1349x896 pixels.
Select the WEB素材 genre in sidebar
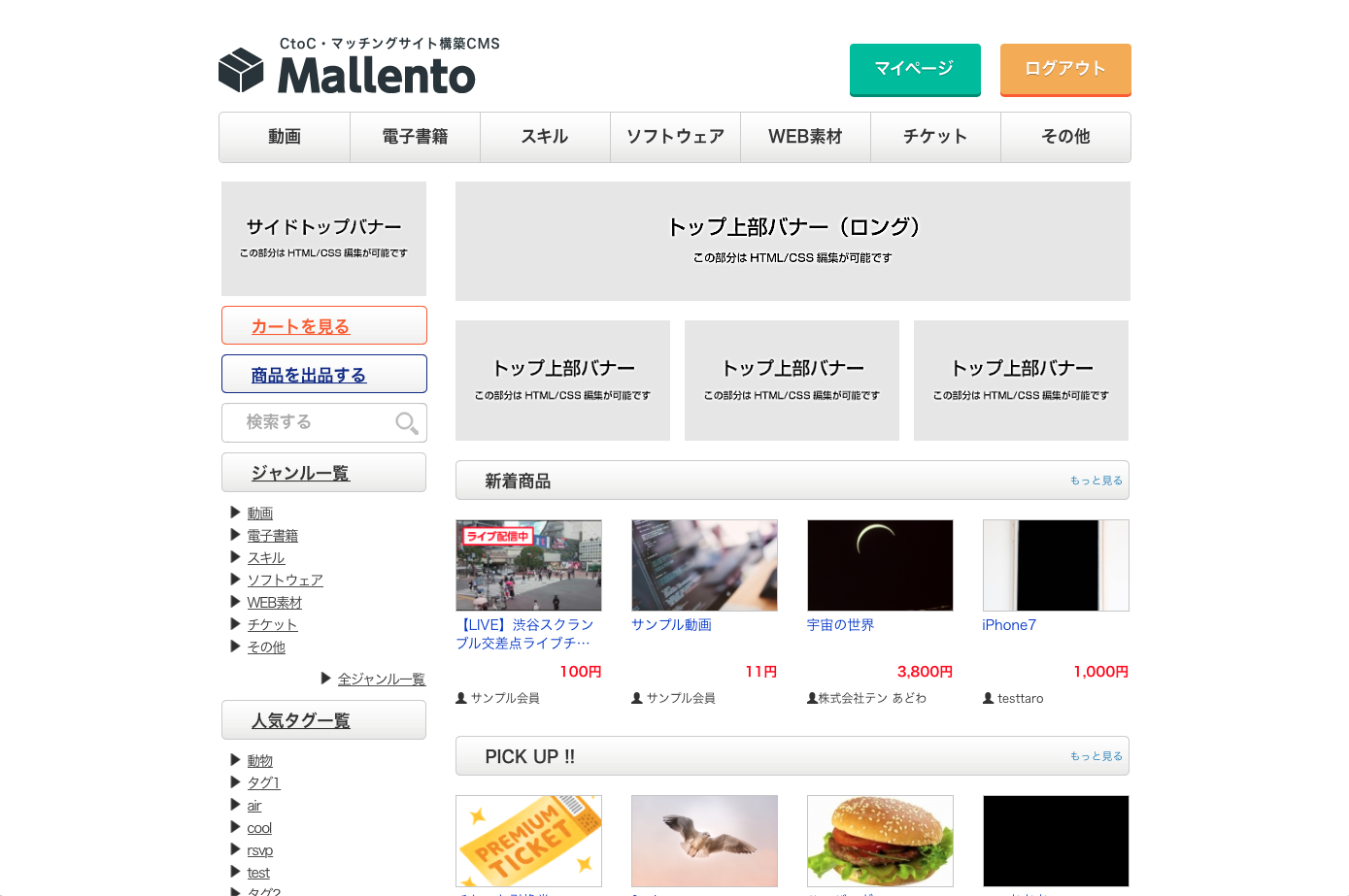(274, 603)
